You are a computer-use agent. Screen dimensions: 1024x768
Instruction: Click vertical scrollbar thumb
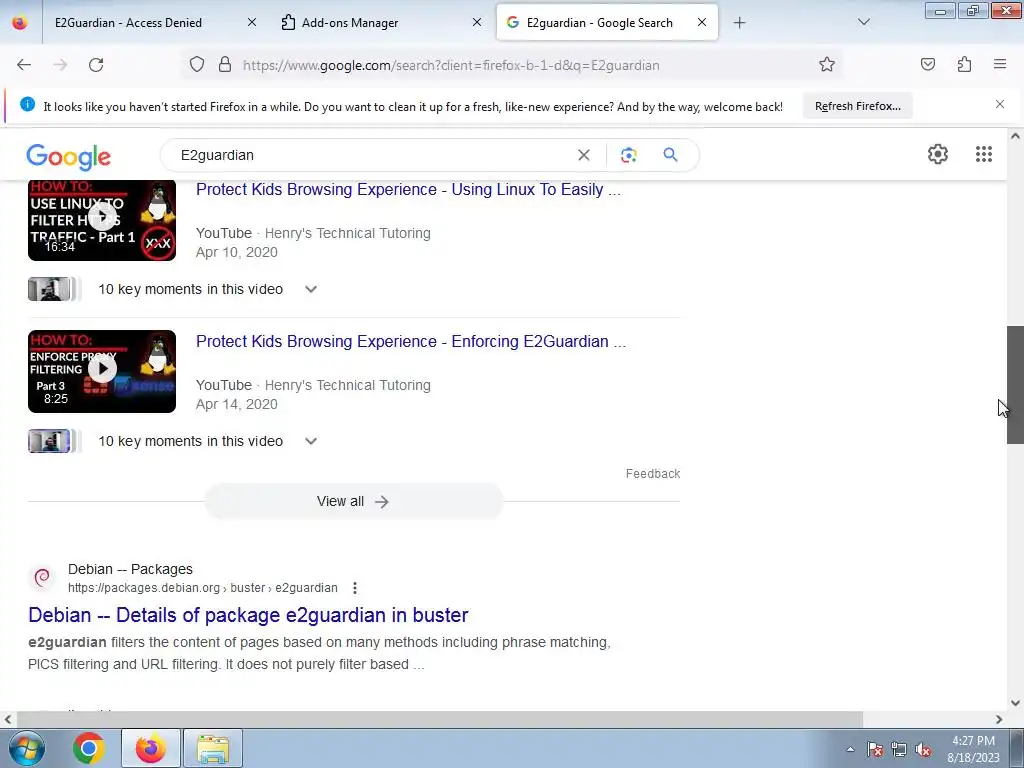pos(1015,385)
